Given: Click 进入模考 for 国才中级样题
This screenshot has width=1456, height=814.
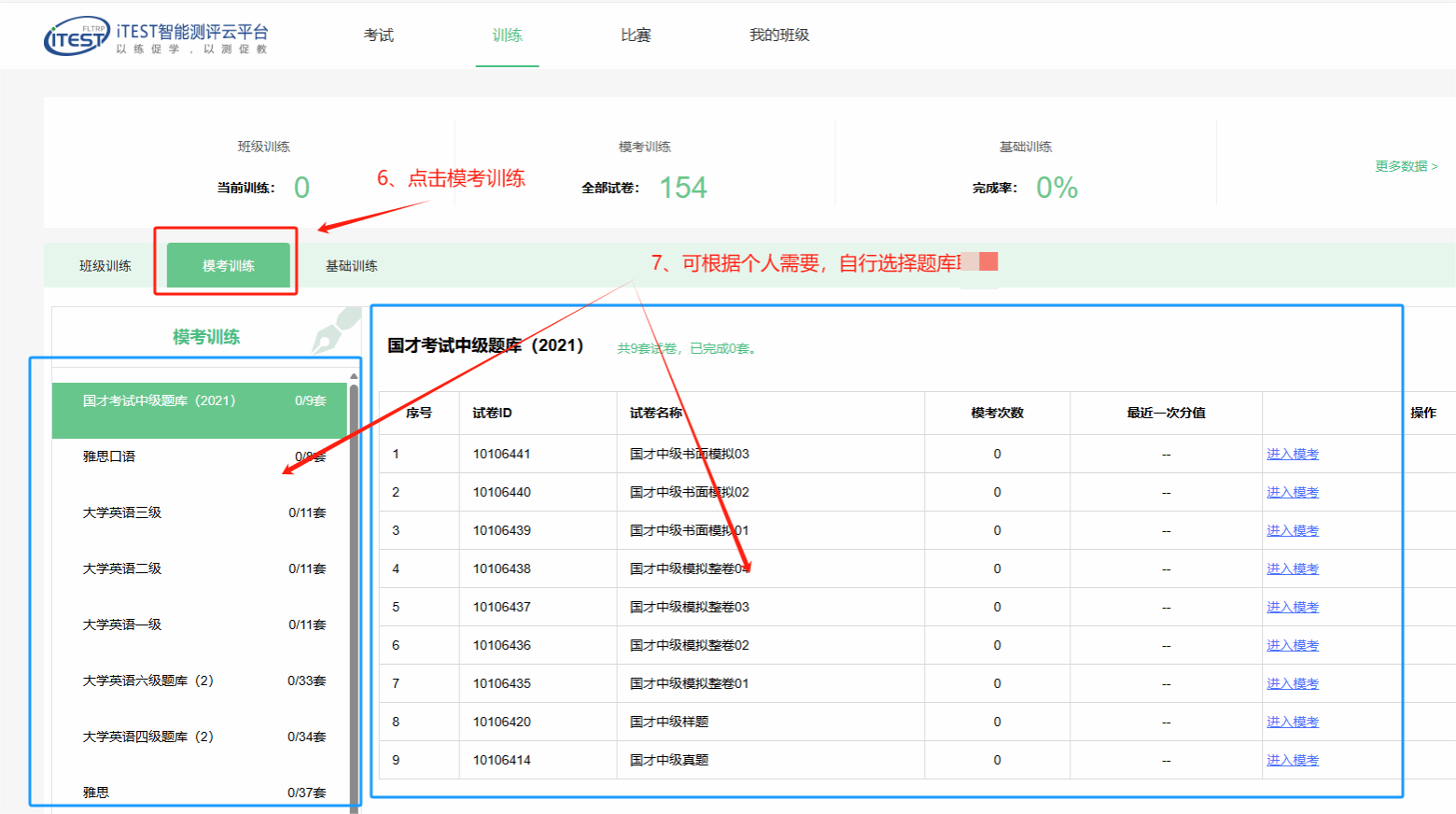Looking at the screenshot, I should click(x=1292, y=723).
